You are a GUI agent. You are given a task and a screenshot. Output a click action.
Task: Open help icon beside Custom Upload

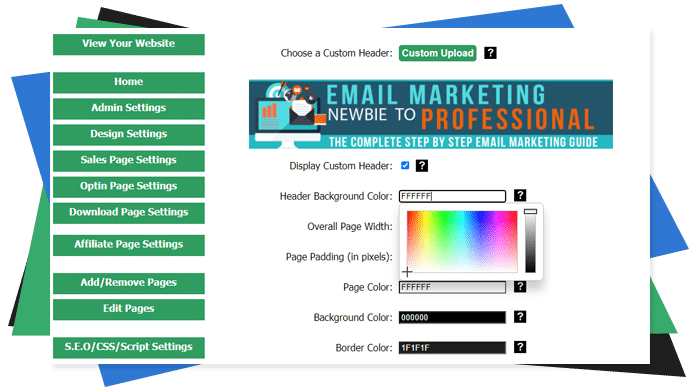(490, 53)
